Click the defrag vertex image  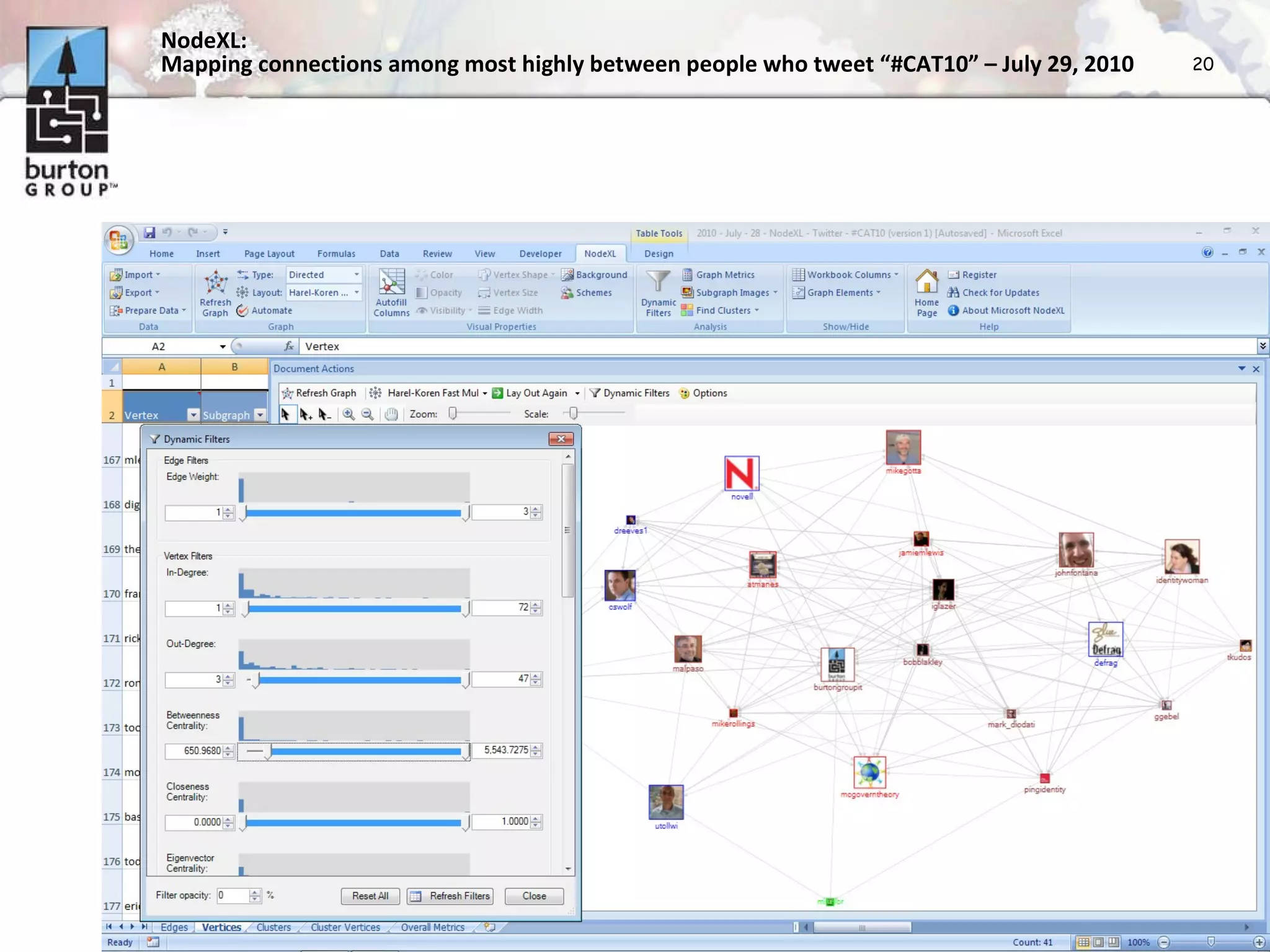pos(1106,640)
